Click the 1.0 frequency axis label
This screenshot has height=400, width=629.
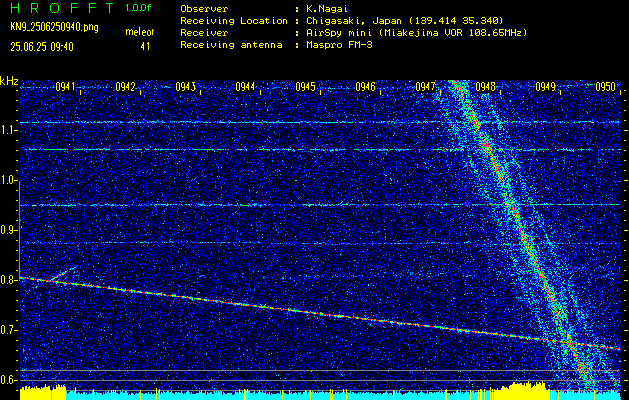pyautogui.click(x=8, y=180)
